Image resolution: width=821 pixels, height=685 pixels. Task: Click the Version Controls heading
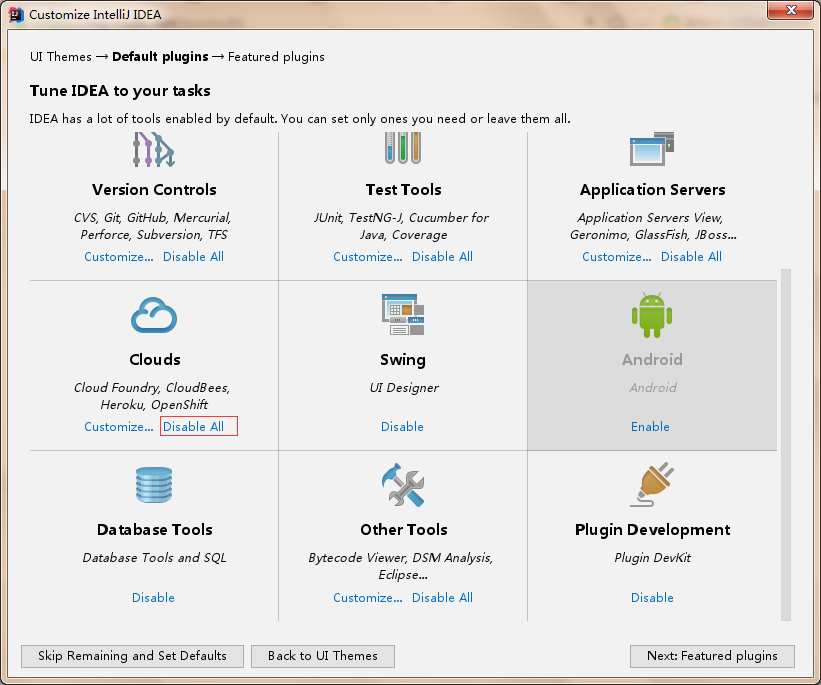coord(154,190)
